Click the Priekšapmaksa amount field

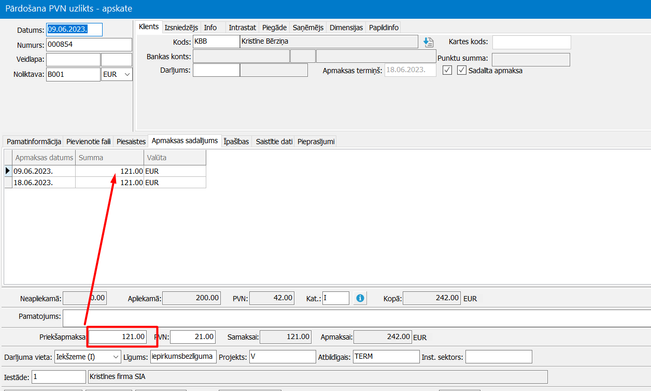tap(117, 337)
